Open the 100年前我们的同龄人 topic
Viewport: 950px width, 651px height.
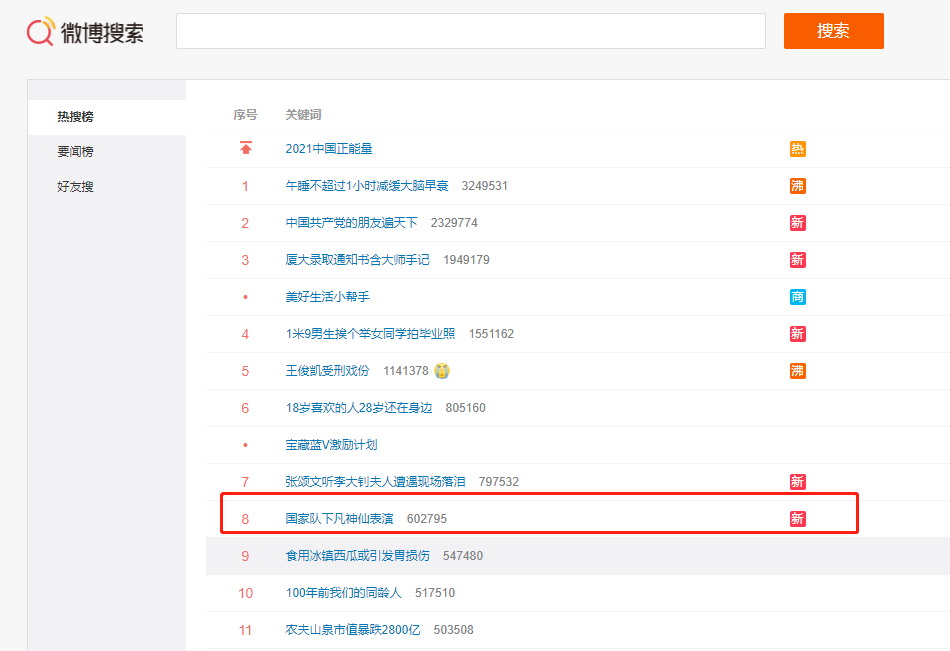344,593
